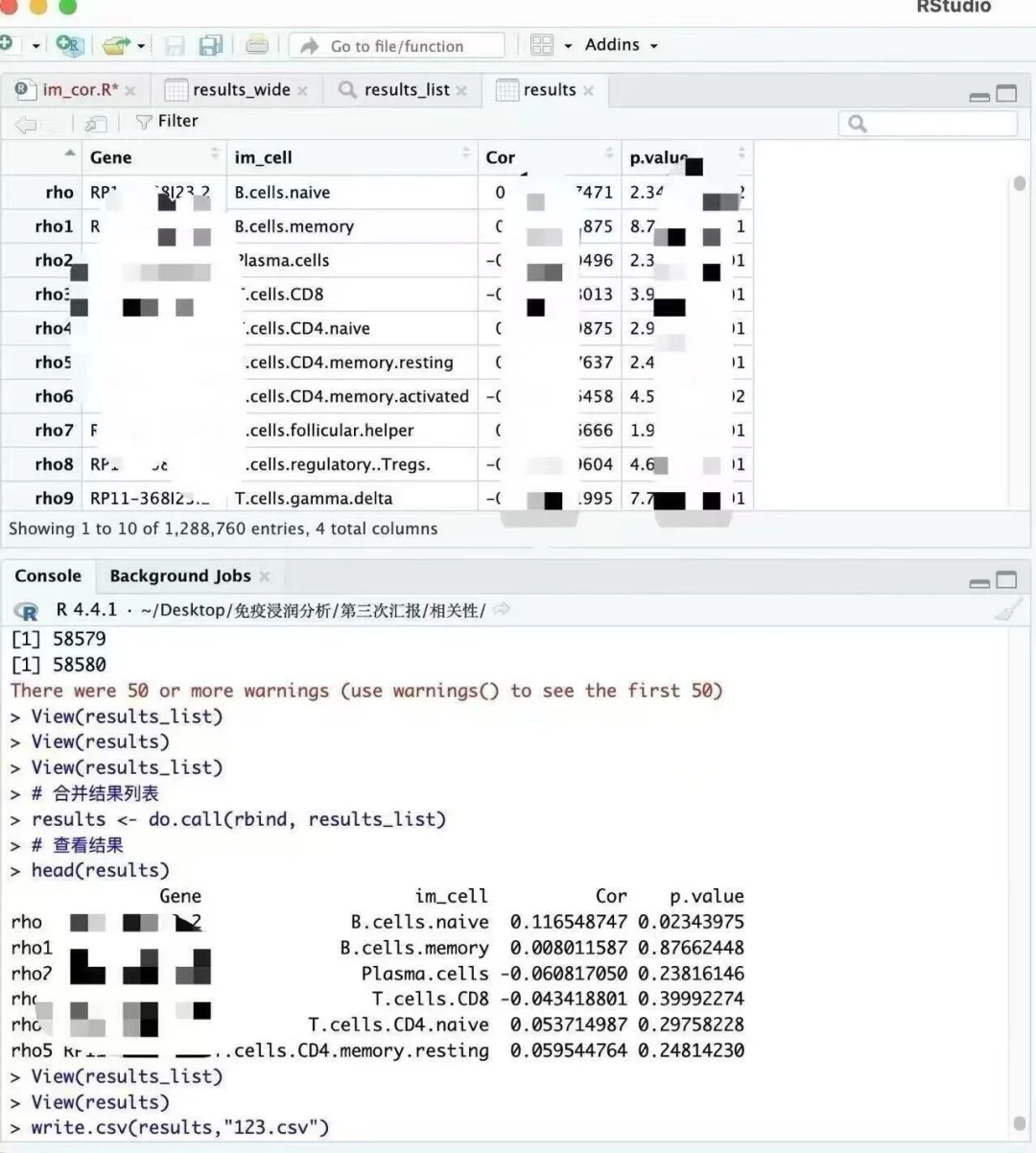Open the workspace panes layout grid icon

pos(542,45)
